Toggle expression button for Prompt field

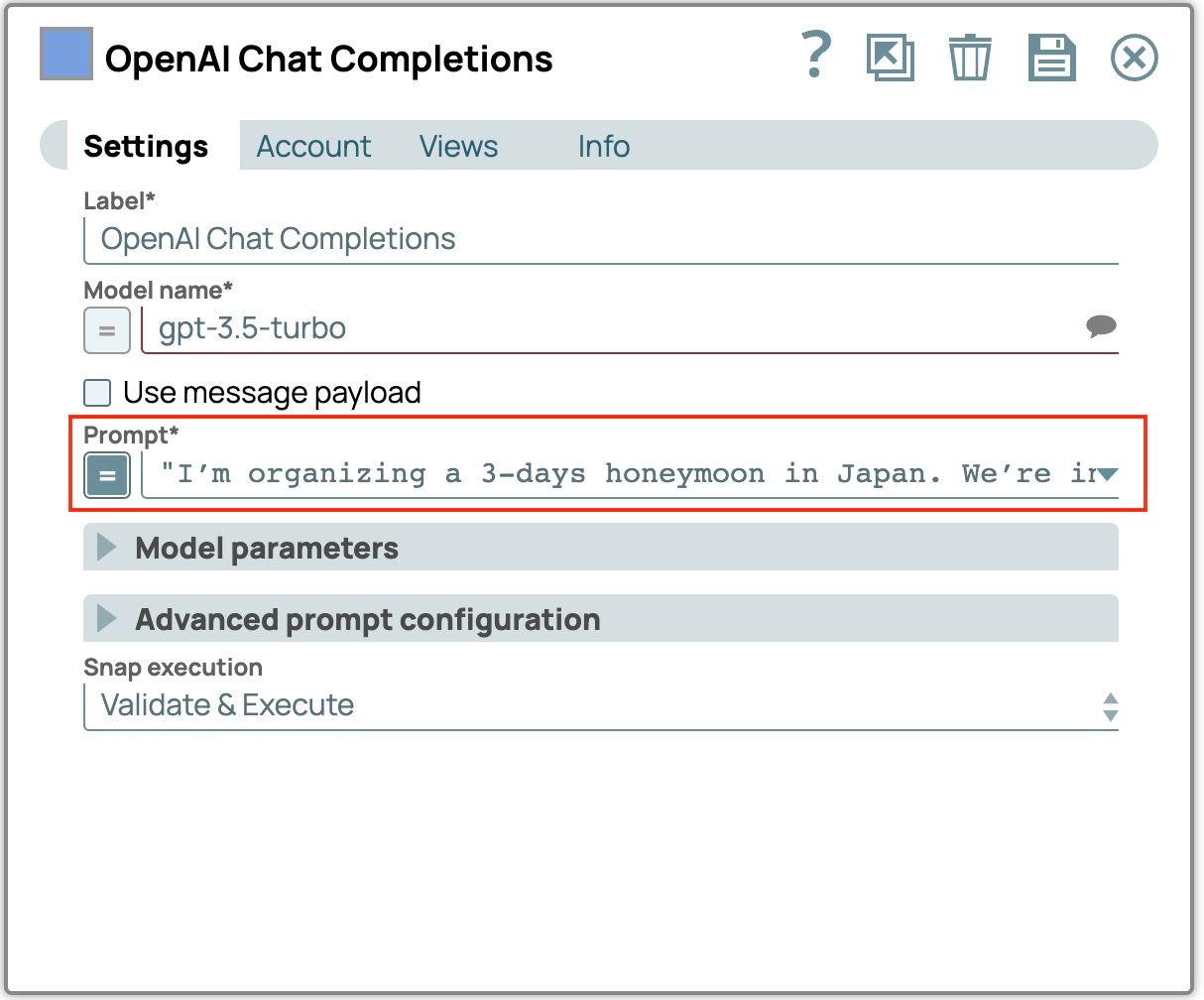(106, 474)
